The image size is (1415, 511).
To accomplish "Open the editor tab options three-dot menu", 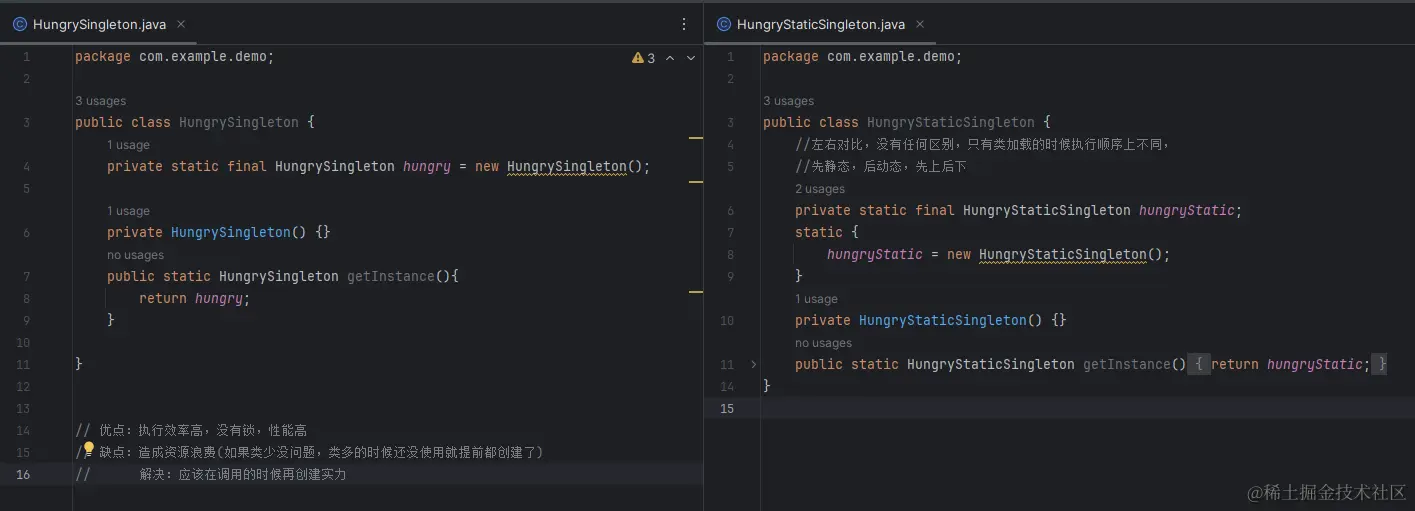I will [684, 24].
